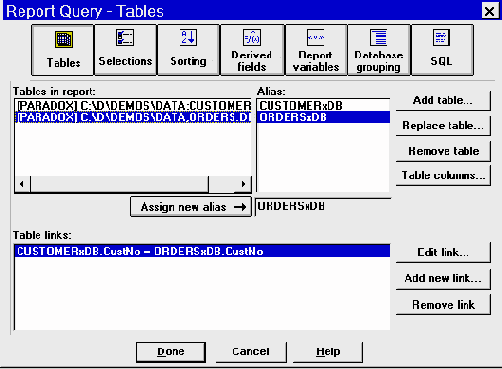
Task: Select the CustNo table link row
Action: pos(202,251)
